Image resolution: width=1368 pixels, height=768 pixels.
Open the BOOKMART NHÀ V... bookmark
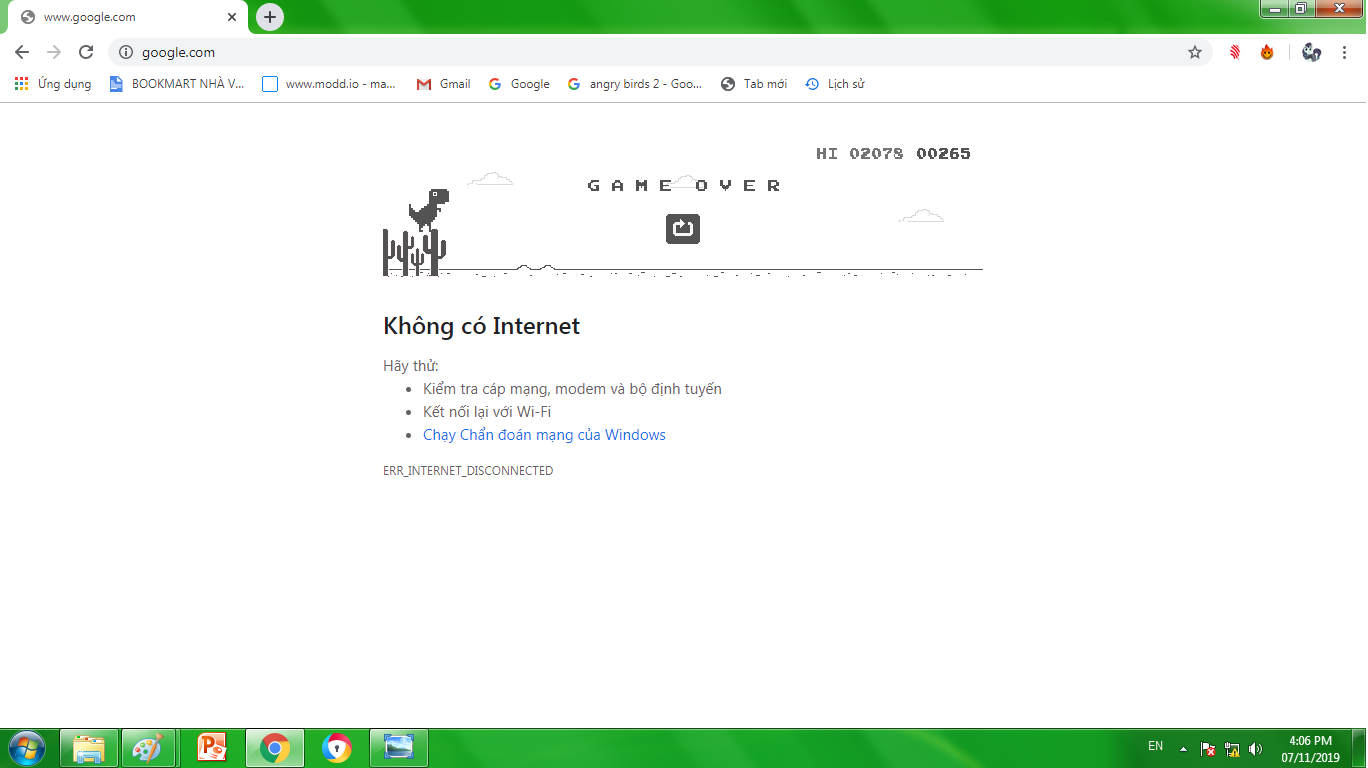177,84
